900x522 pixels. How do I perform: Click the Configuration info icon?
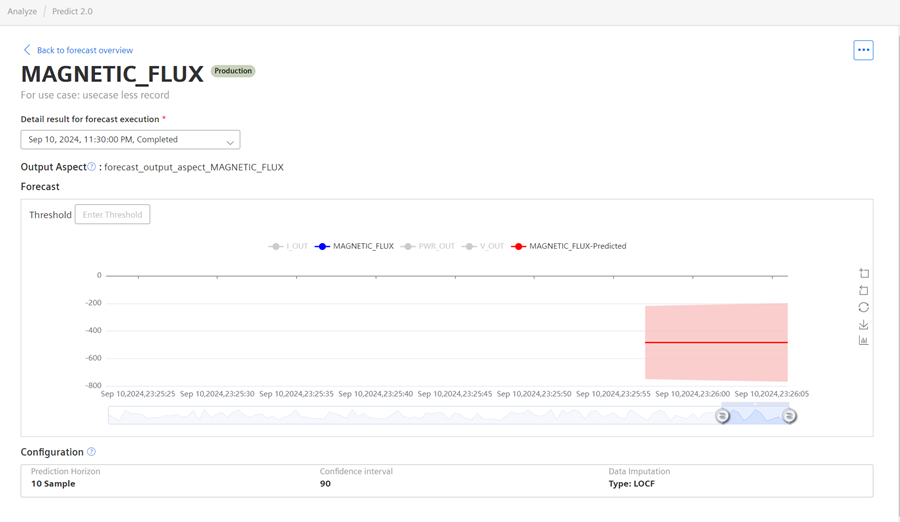(x=91, y=452)
